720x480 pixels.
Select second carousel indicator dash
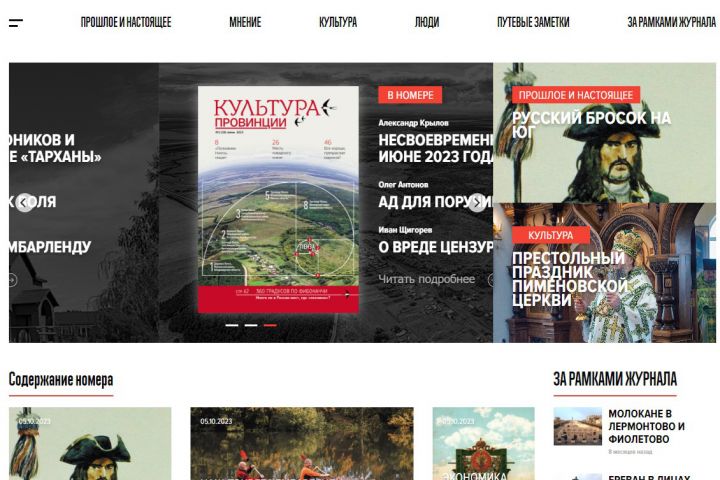coord(251,325)
